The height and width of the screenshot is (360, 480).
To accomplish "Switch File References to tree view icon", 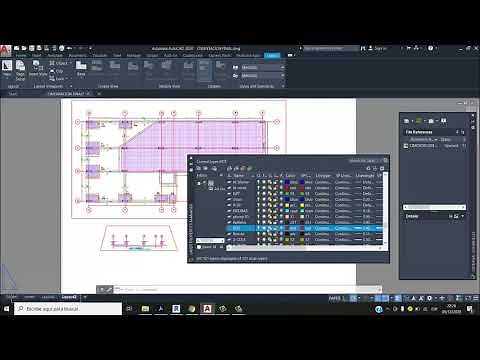I will 463,132.
